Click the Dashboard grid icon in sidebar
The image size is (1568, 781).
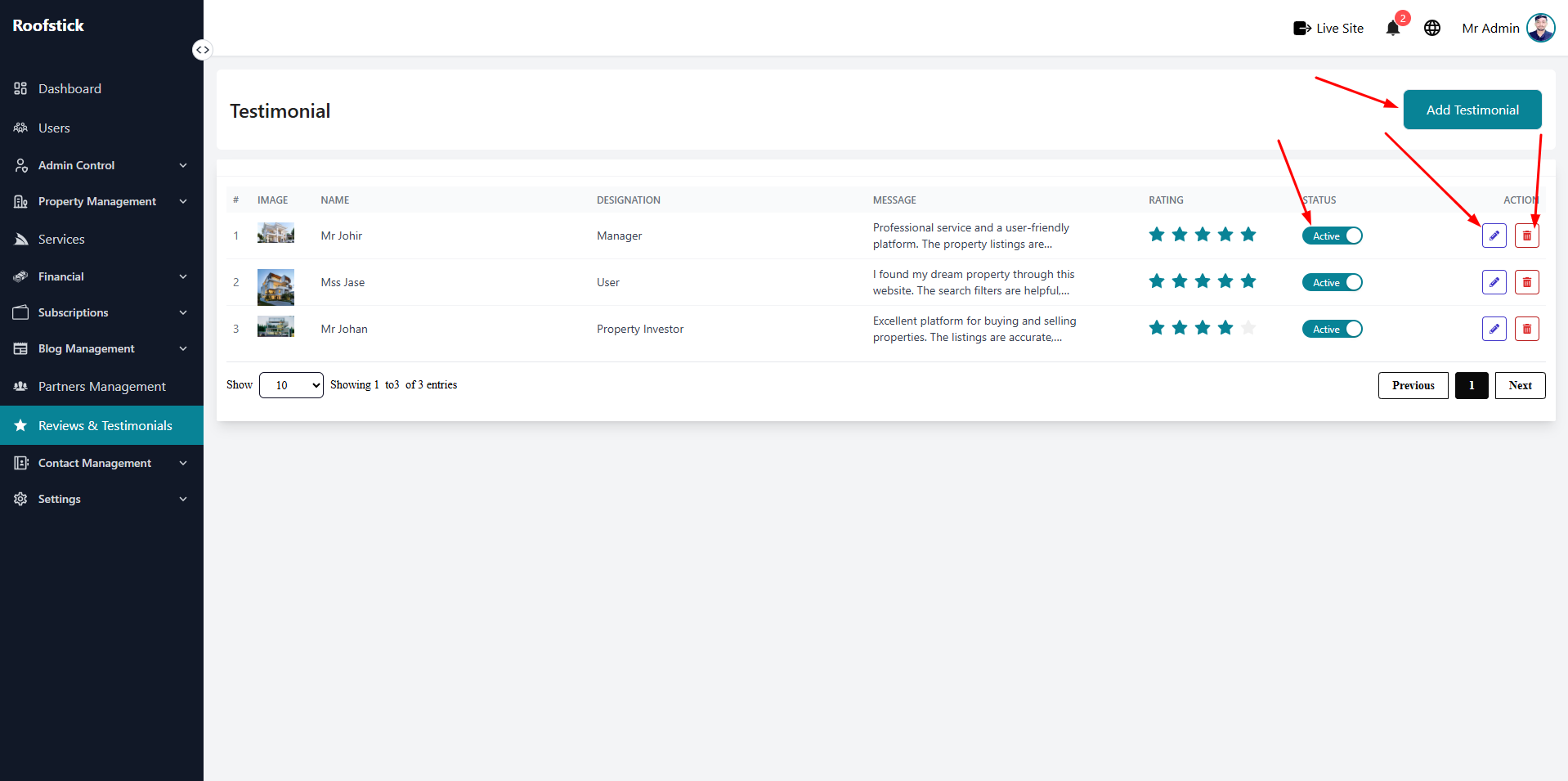[x=20, y=88]
